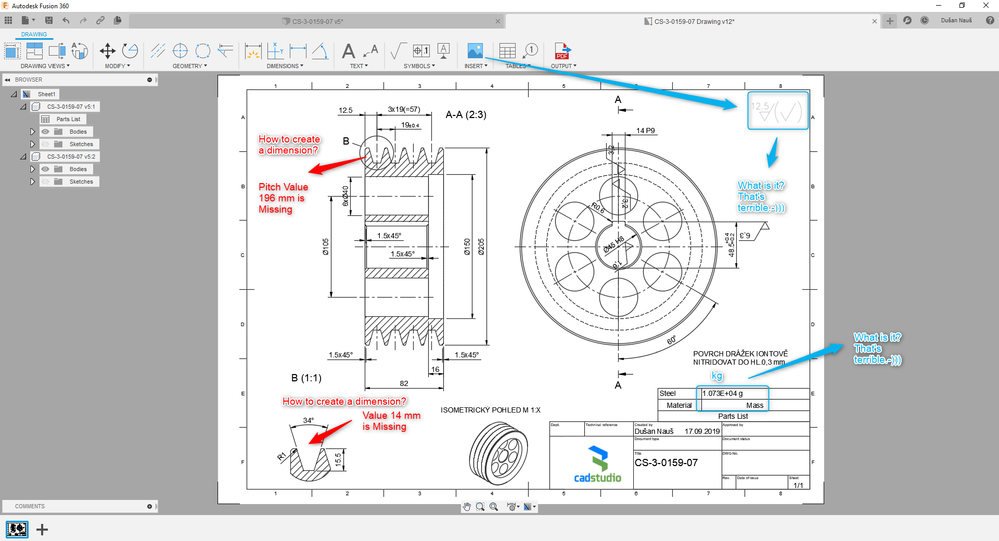
Task: Toggle Bodies visibility under CS-3-0159-07 v5:1
Action: (45, 132)
